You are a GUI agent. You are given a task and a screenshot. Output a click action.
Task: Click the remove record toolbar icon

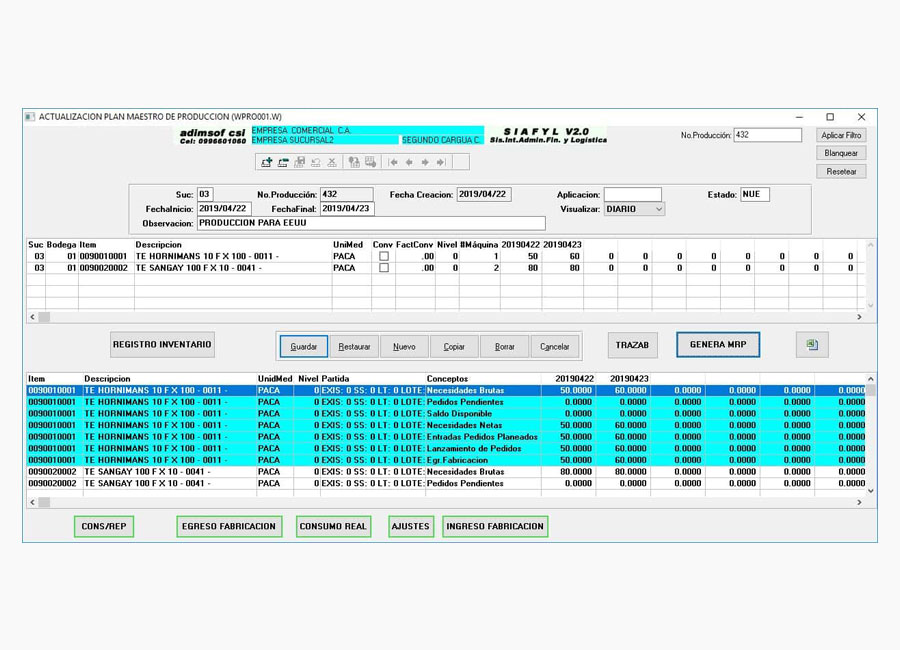pyautogui.click(x=283, y=162)
